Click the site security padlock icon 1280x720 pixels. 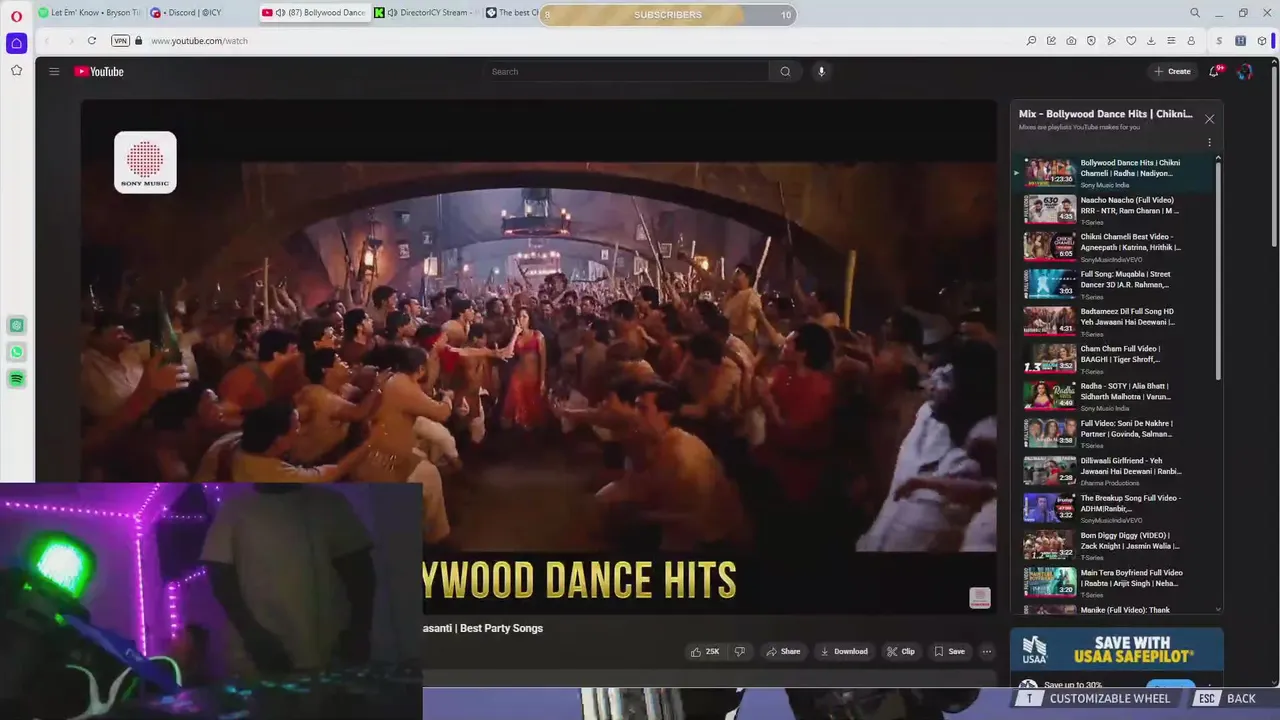coord(139,41)
